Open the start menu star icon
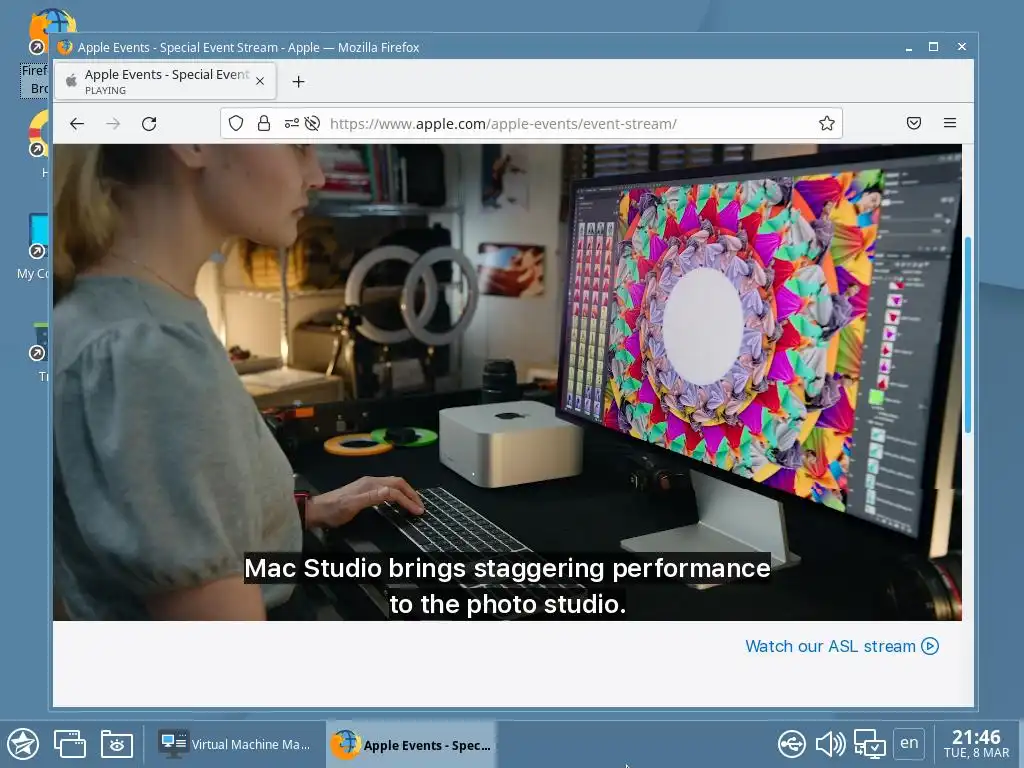 pos(23,744)
